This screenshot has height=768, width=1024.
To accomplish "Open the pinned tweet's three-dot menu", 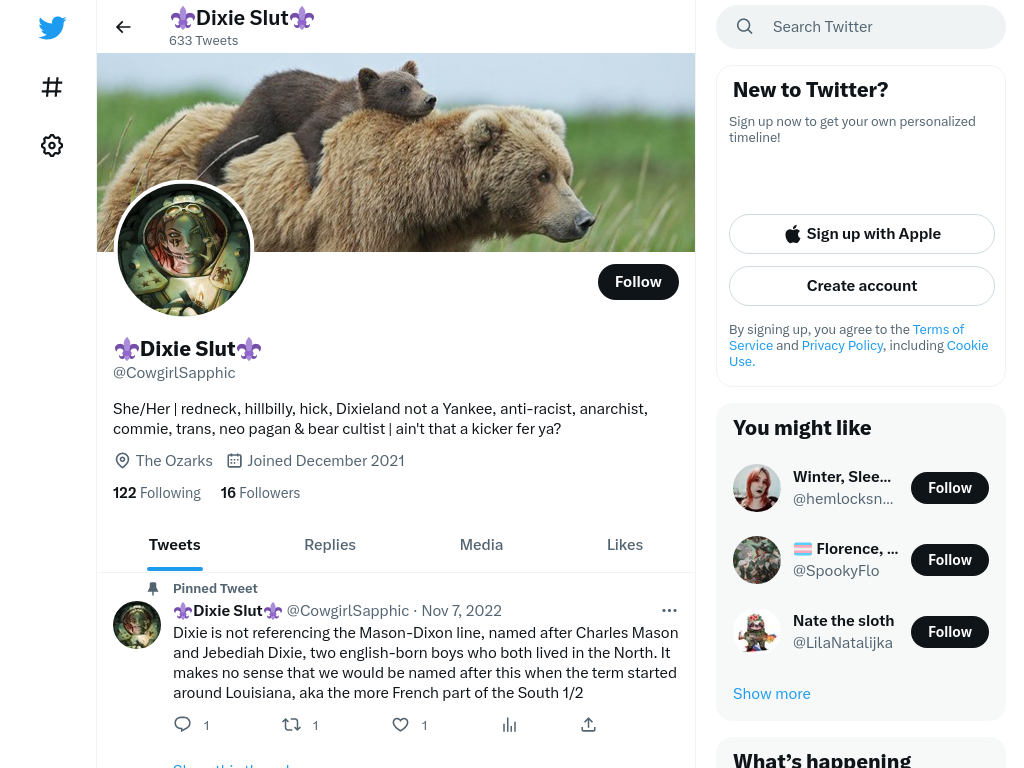I will pyautogui.click(x=669, y=611).
